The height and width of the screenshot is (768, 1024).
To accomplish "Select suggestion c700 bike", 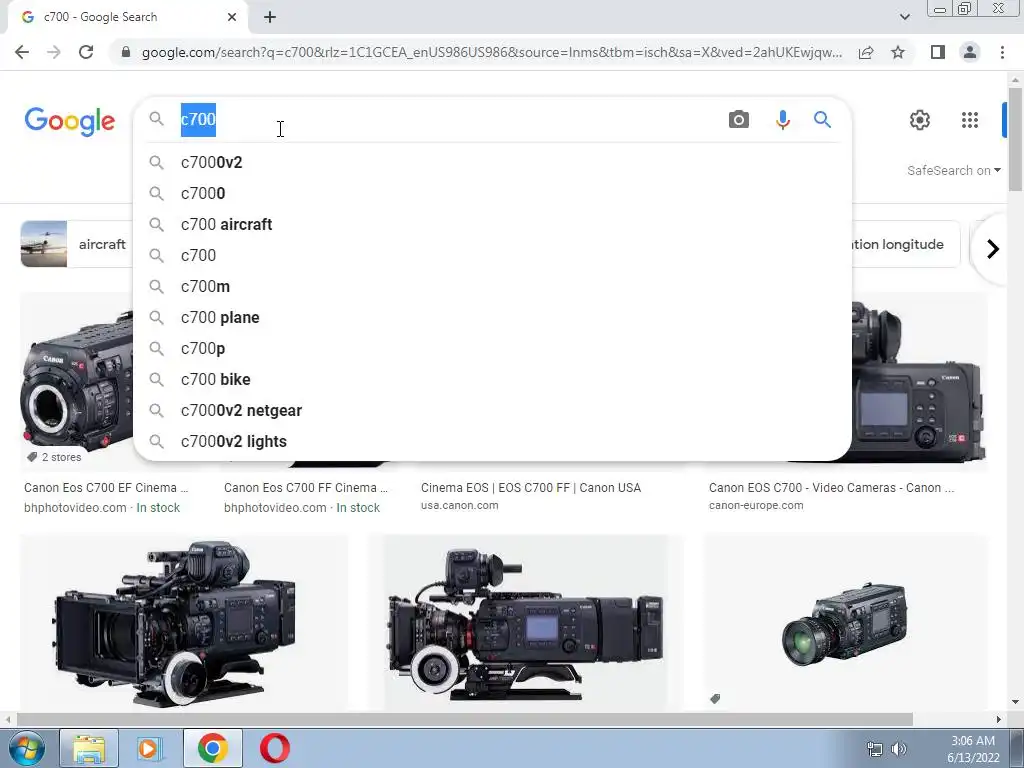I will (x=492, y=379).
